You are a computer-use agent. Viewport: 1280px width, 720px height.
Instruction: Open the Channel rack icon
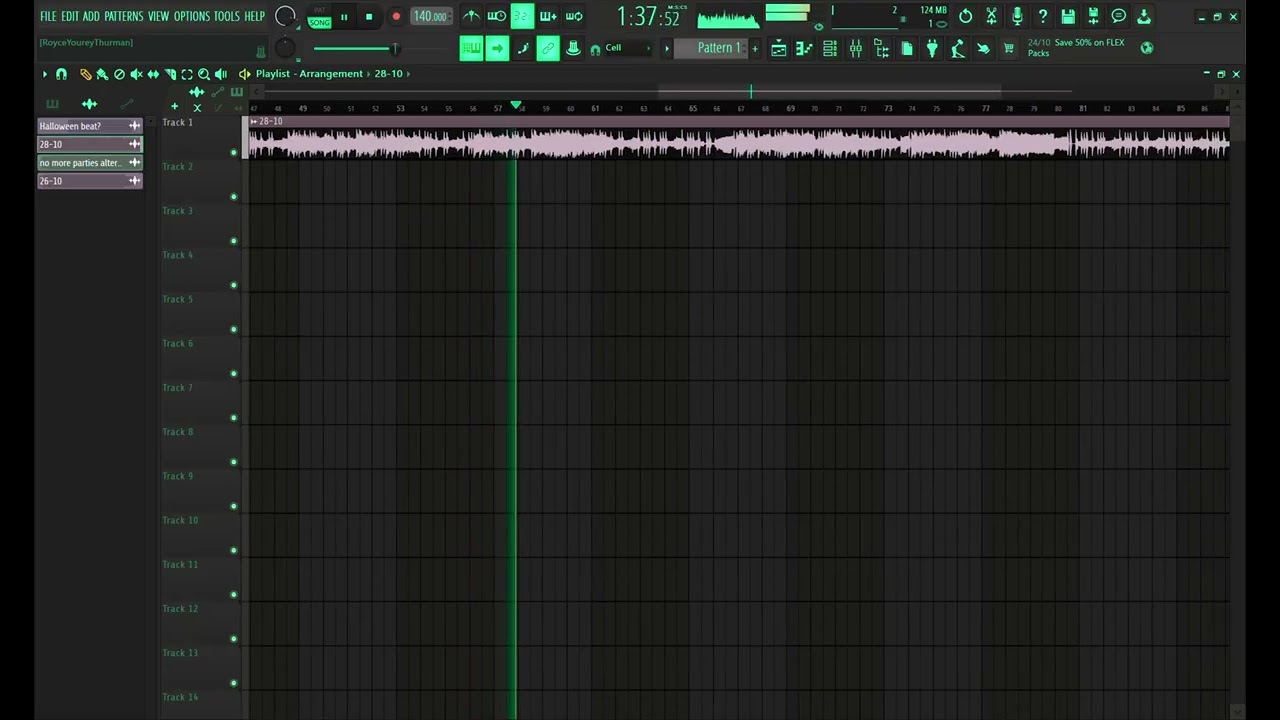point(830,48)
